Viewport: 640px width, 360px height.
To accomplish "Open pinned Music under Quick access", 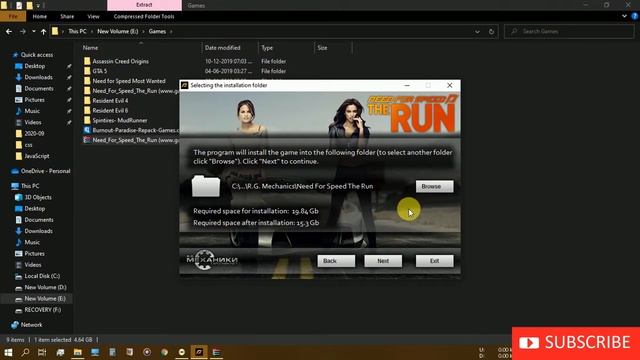I will point(32,111).
